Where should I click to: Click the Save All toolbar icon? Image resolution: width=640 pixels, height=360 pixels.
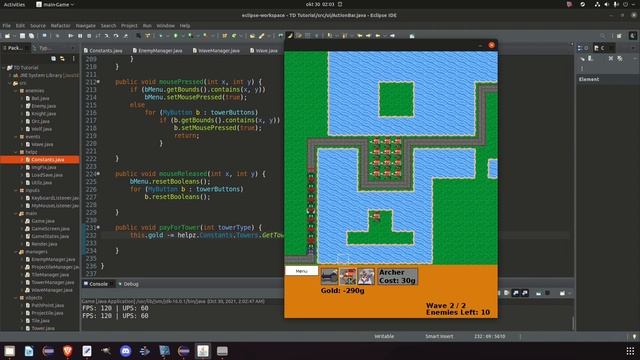[31, 36]
